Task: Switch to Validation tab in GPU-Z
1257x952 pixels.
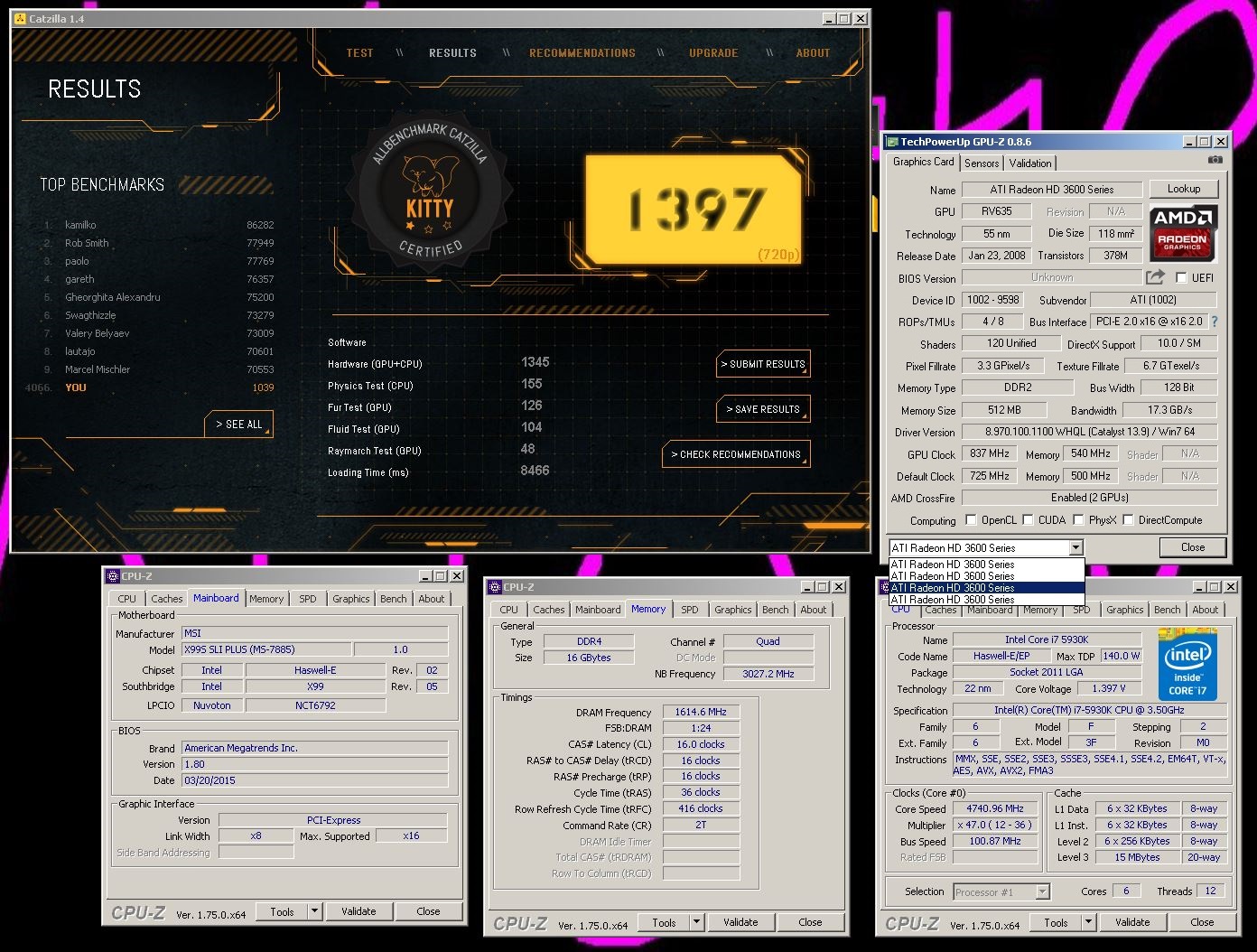Action: tap(1030, 163)
